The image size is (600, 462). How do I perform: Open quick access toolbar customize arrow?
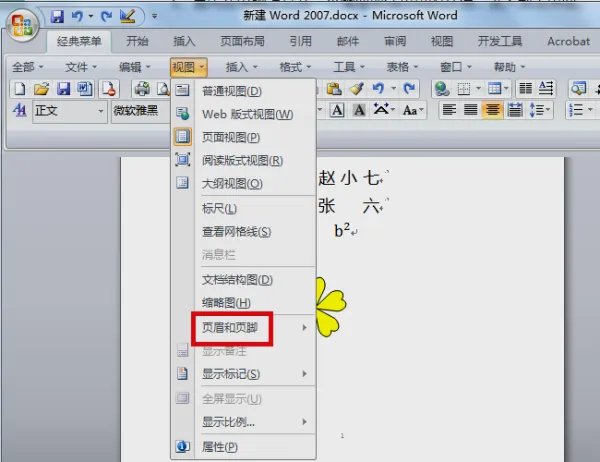click(154, 16)
